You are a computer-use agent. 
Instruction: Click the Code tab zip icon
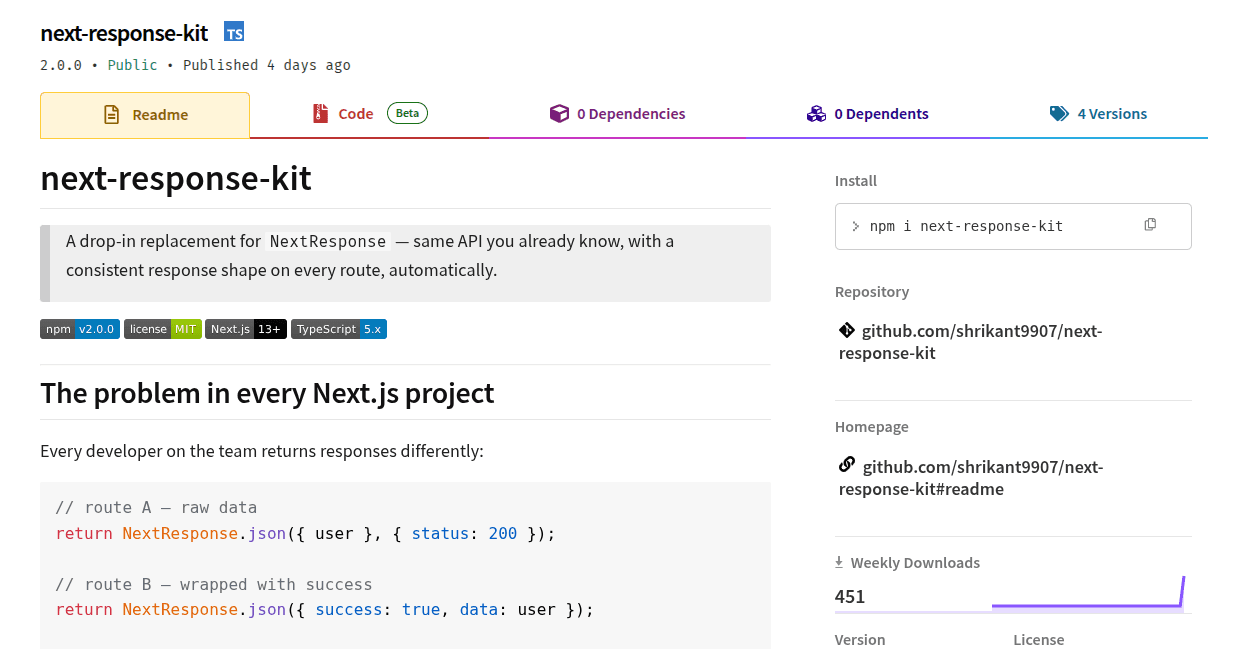tap(320, 114)
